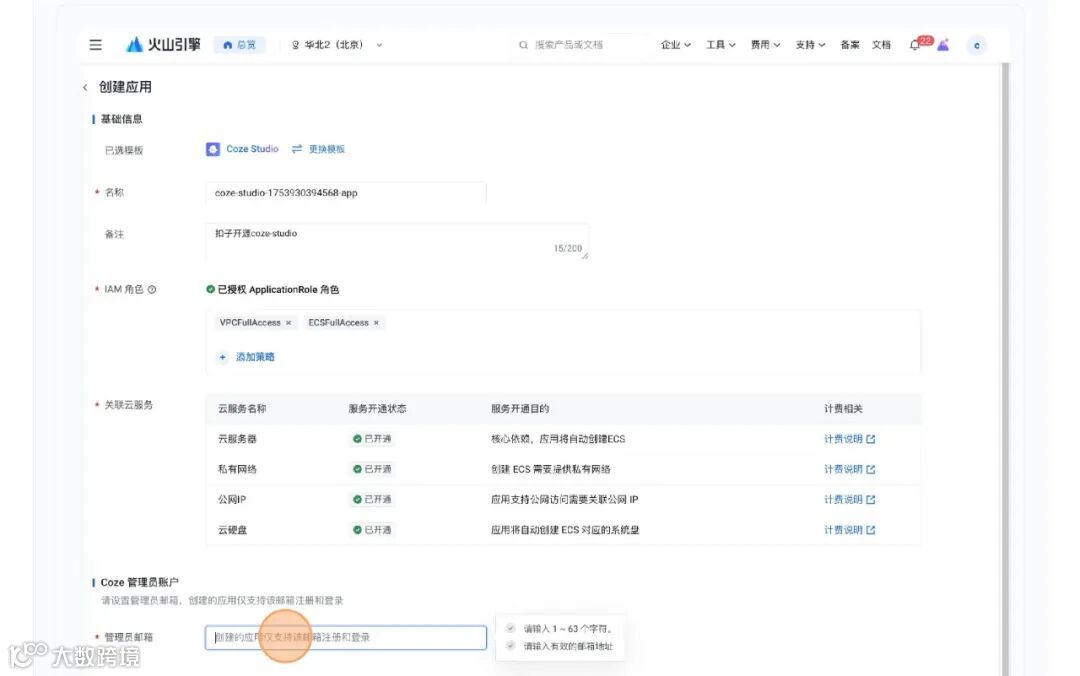Open 计费说明 link for 私有网络 row

click(x=849, y=469)
